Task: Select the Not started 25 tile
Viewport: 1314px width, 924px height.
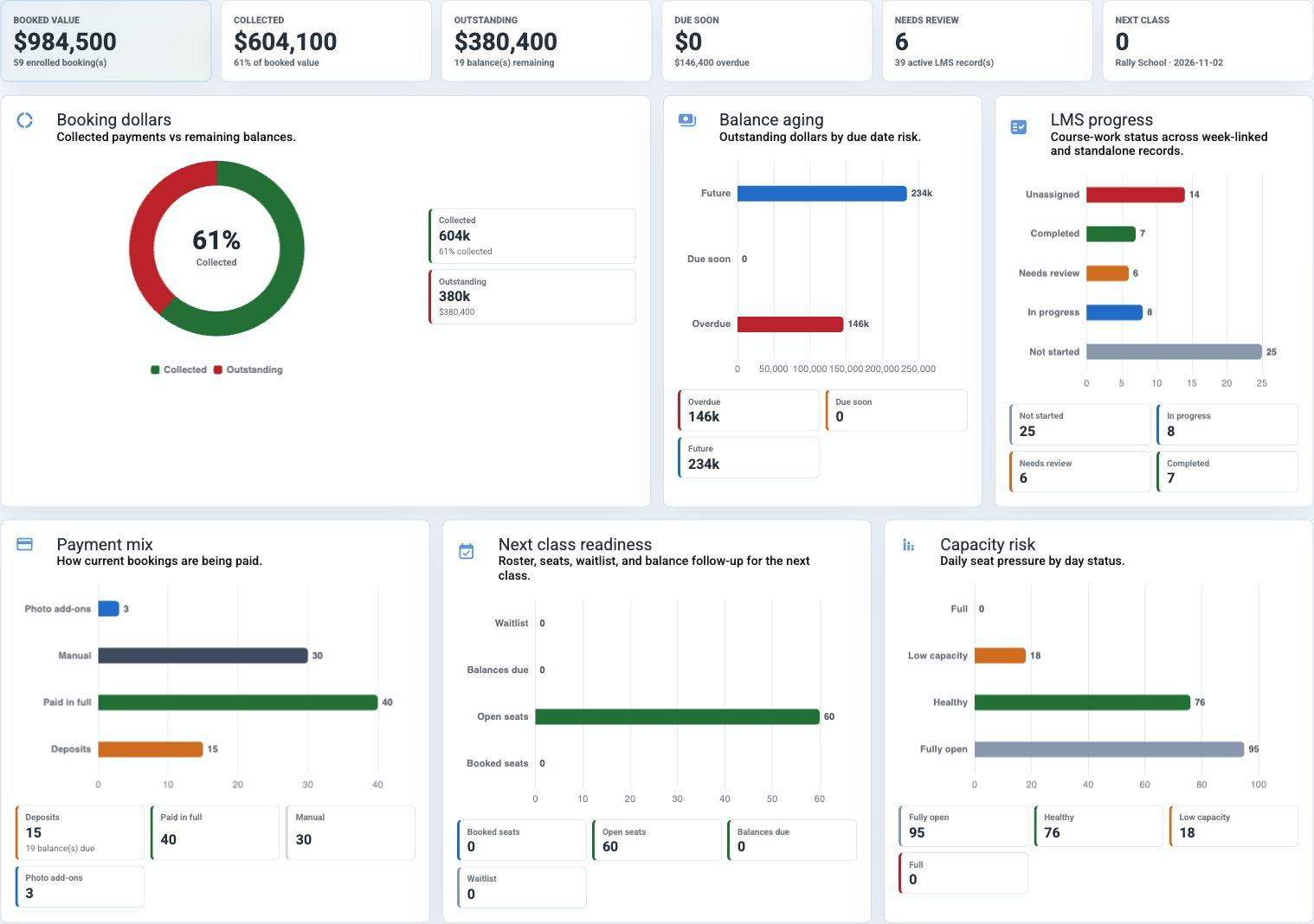Action: [x=1080, y=424]
